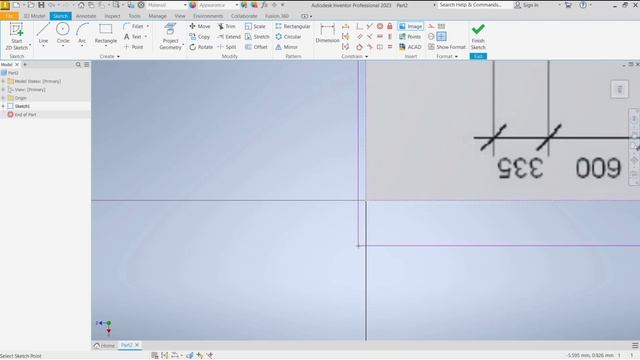Activate the Move command
The width and height of the screenshot is (640, 360).
(x=200, y=26)
